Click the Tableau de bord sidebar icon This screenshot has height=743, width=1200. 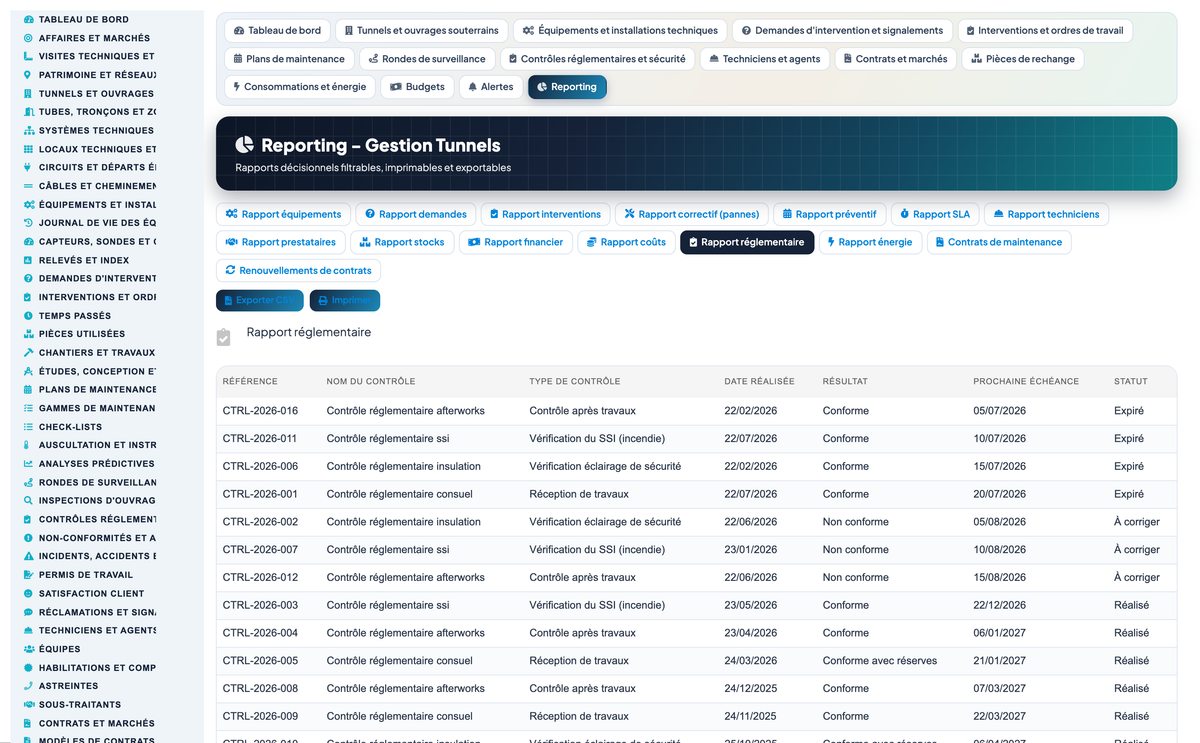click(28, 20)
